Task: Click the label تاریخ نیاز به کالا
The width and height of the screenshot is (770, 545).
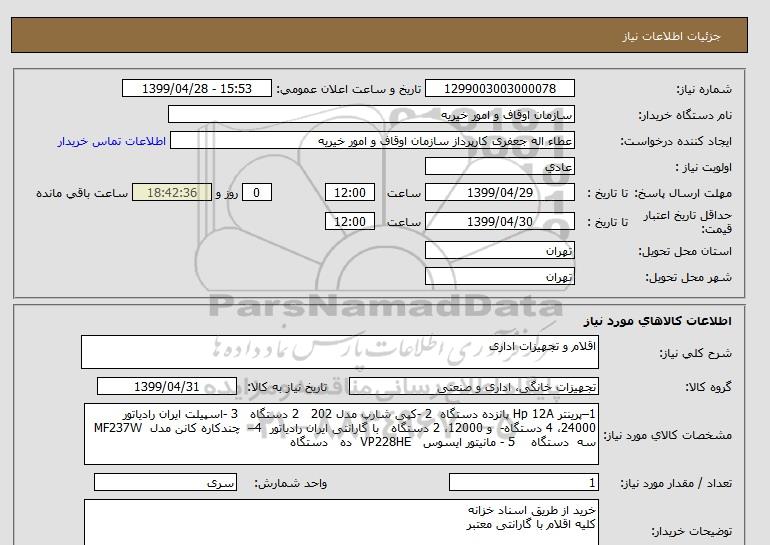Action: click(x=287, y=387)
